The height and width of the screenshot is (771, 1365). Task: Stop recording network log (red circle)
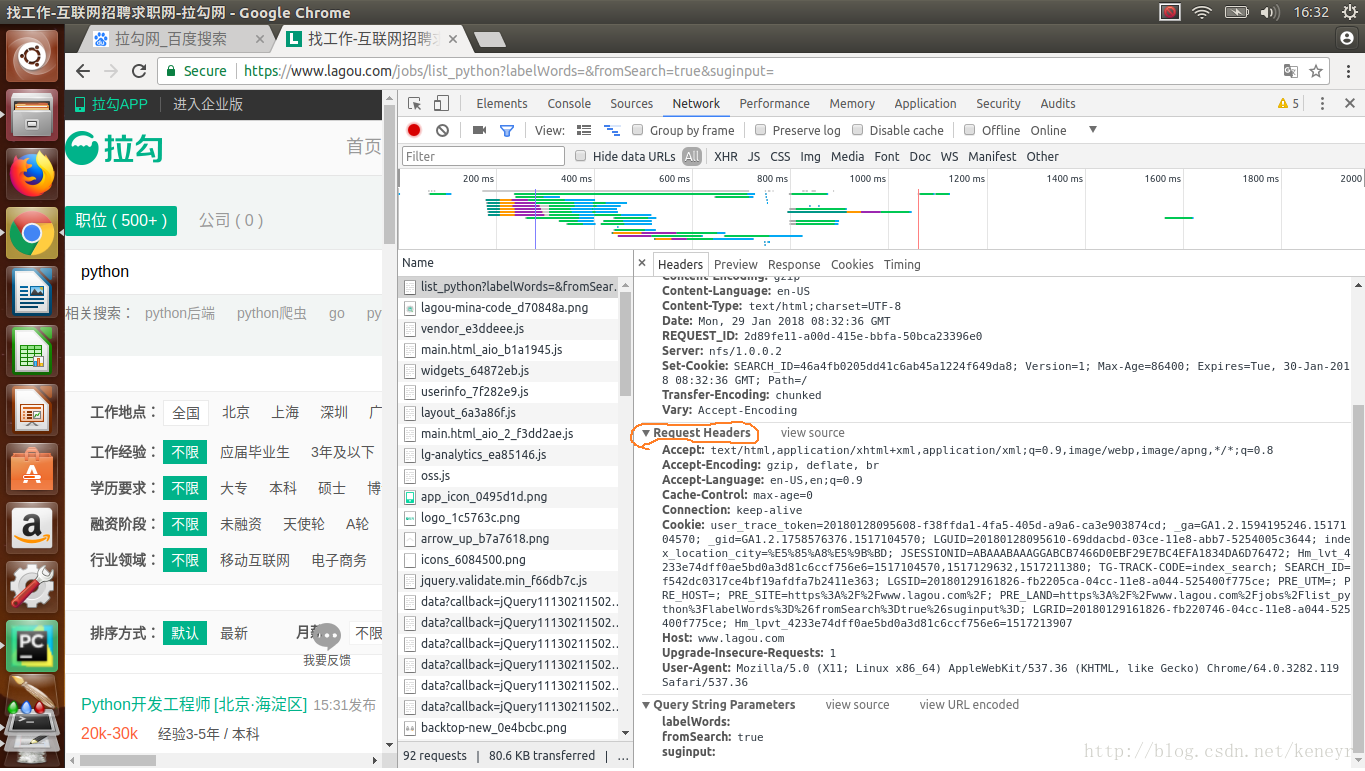coord(414,130)
